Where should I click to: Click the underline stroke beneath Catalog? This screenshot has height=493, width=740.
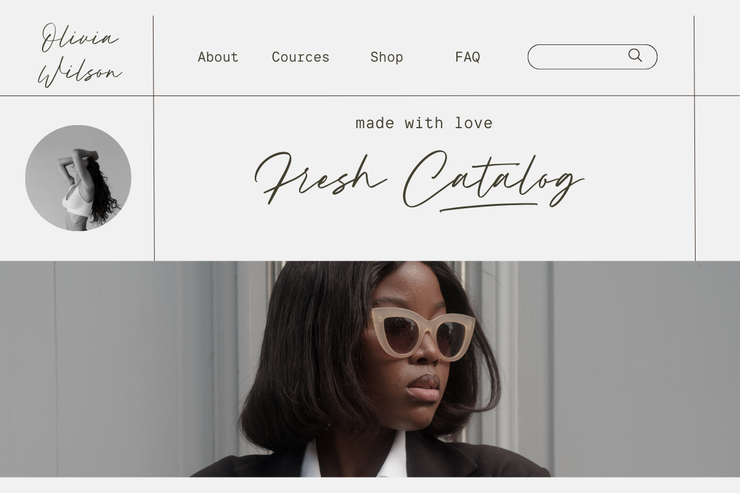tap(488, 207)
